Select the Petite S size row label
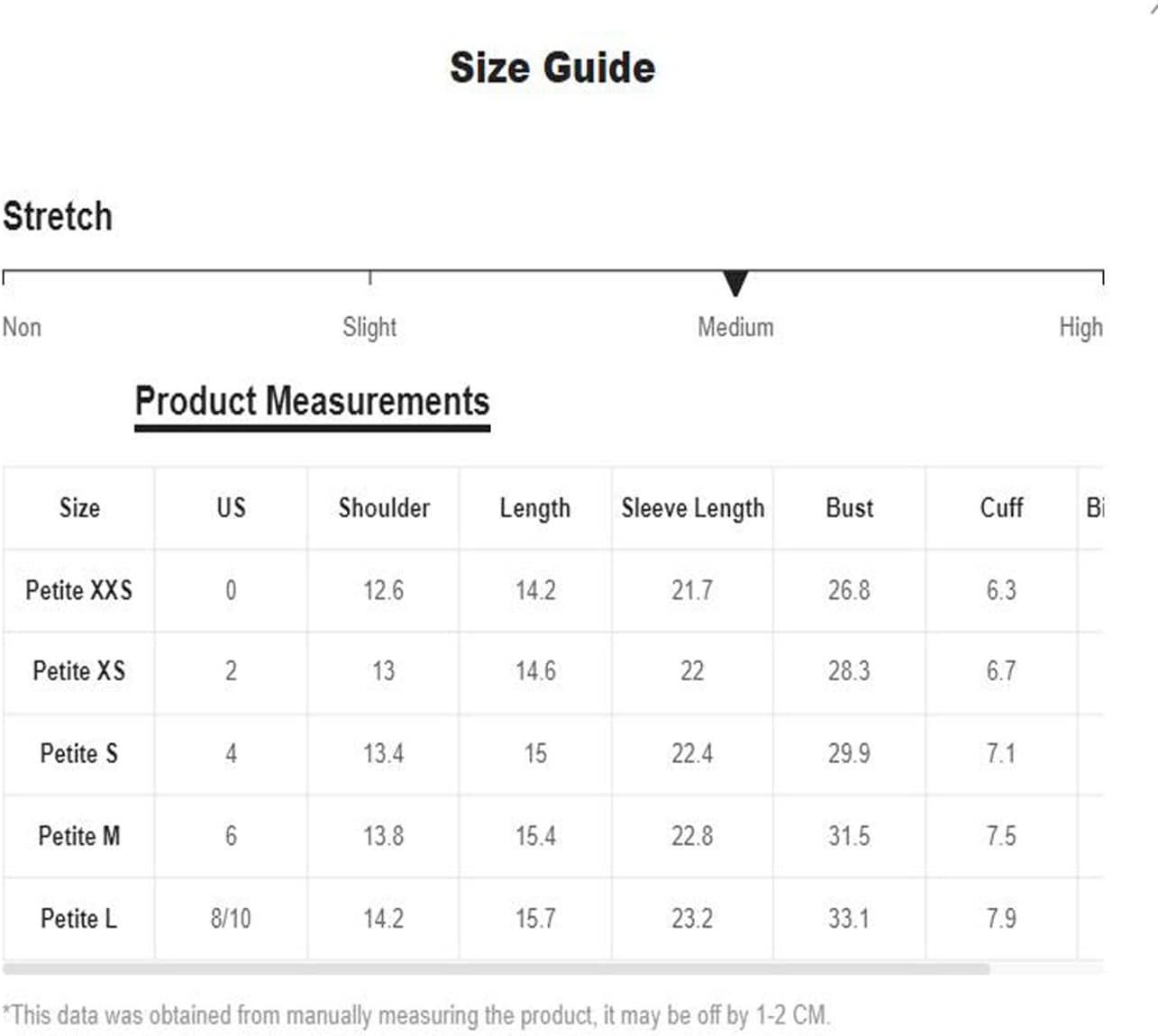This screenshot has width=1158, height=1036. [79, 753]
